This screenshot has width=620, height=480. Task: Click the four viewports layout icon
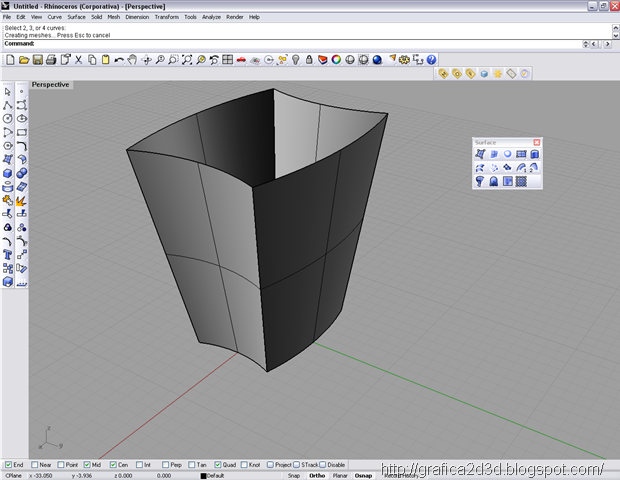click(227, 60)
